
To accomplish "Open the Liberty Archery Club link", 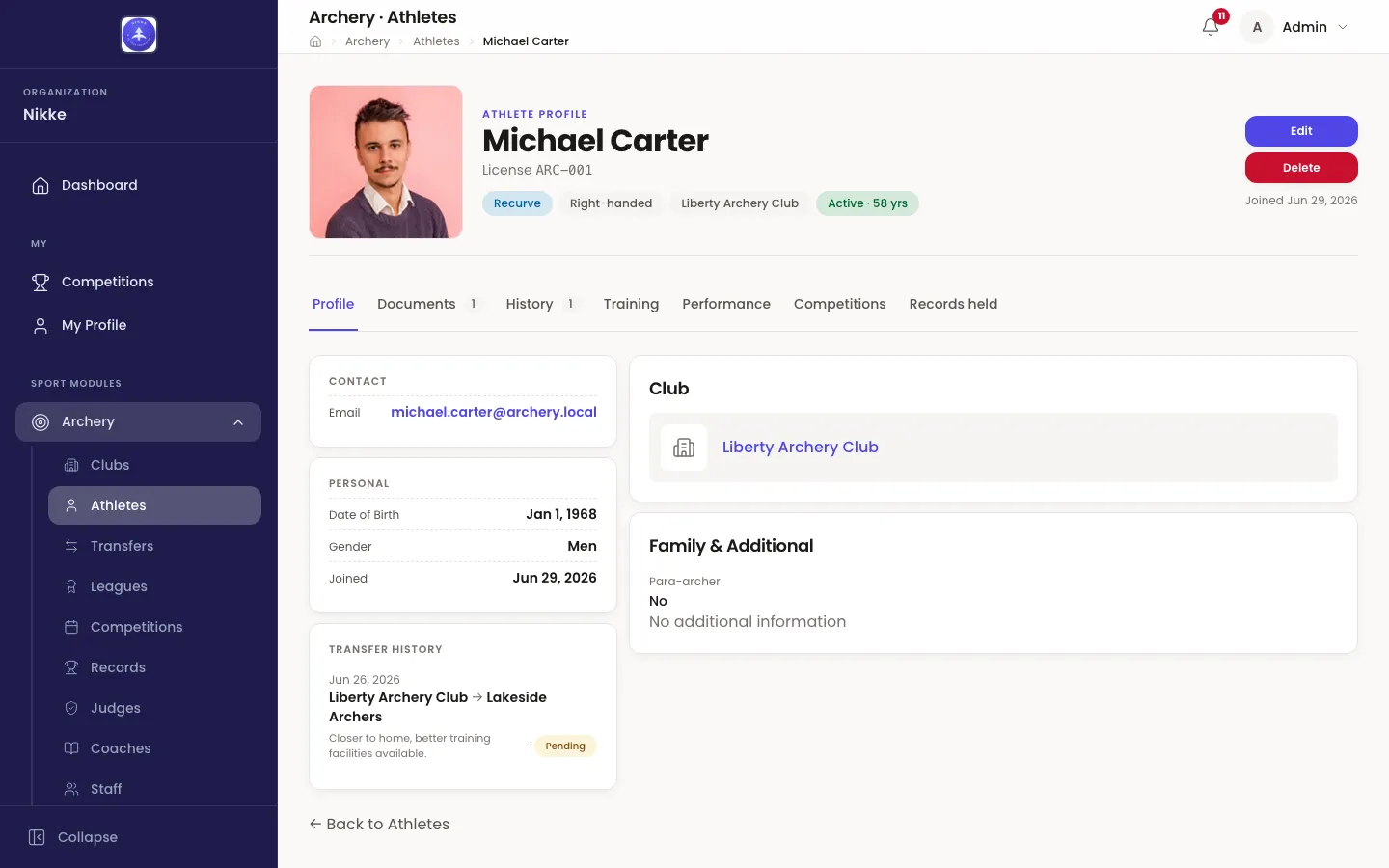I will (x=800, y=448).
